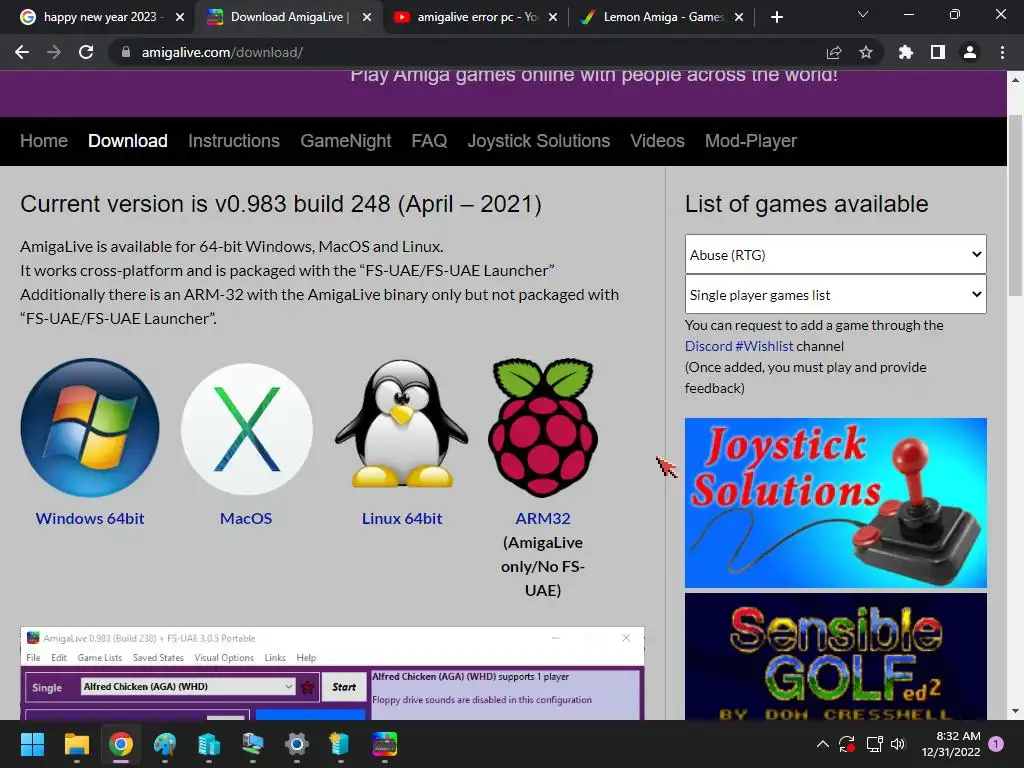Image resolution: width=1024 pixels, height=768 pixels.
Task: Open the Settings gear on the taskbar
Action: click(296, 744)
